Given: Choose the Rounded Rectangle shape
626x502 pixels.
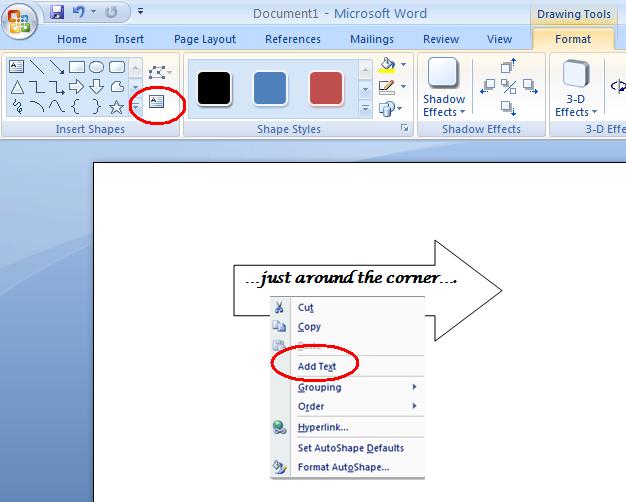Looking at the screenshot, I should coord(117,67).
